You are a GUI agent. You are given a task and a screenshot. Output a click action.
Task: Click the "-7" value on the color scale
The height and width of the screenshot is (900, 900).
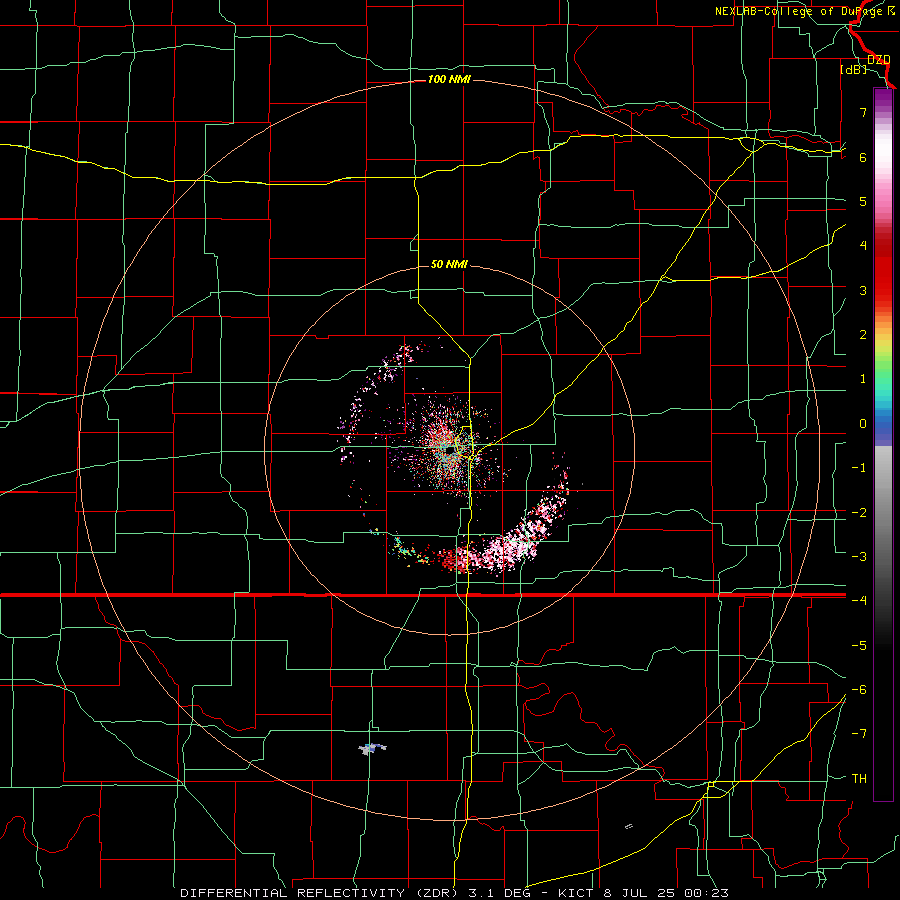pyautogui.click(x=859, y=734)
